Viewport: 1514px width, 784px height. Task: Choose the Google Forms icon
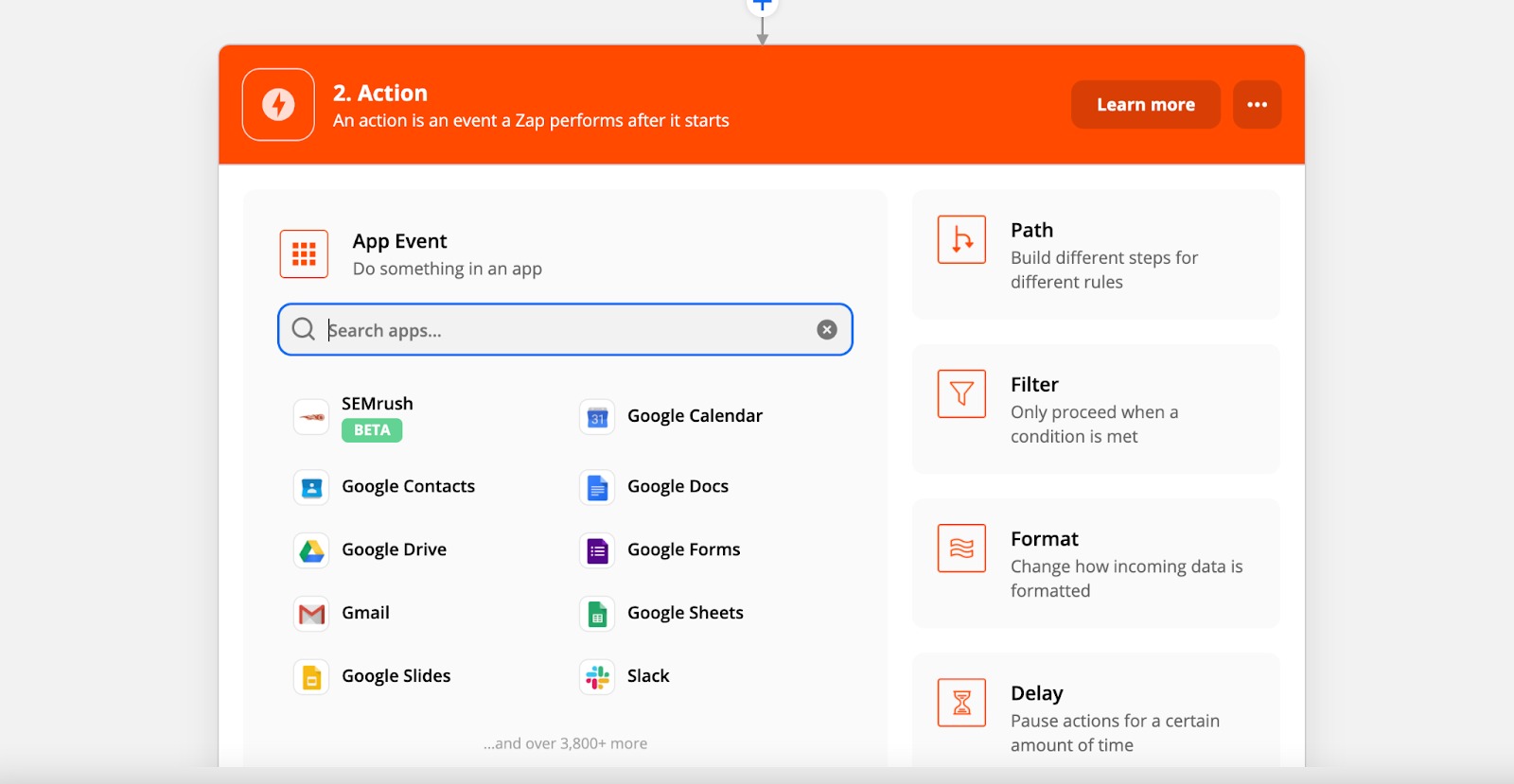point(597,550)
